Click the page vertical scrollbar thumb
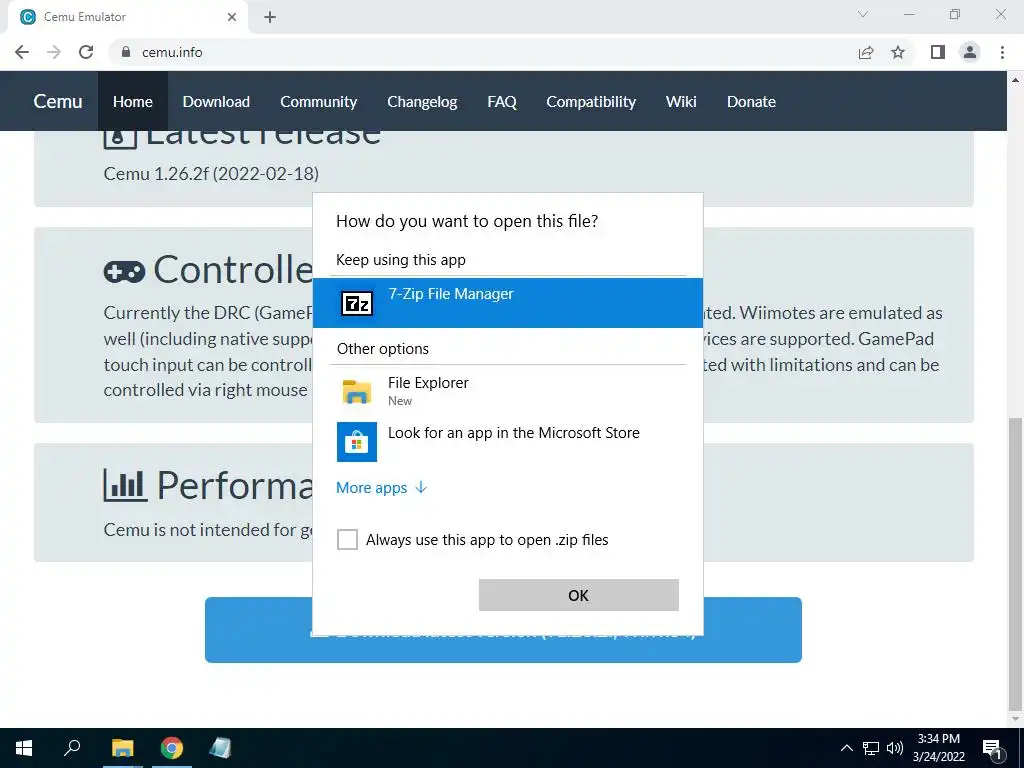Viewport: 1024px width, 768px height. pyautogui.click(x=1016, y=562)
